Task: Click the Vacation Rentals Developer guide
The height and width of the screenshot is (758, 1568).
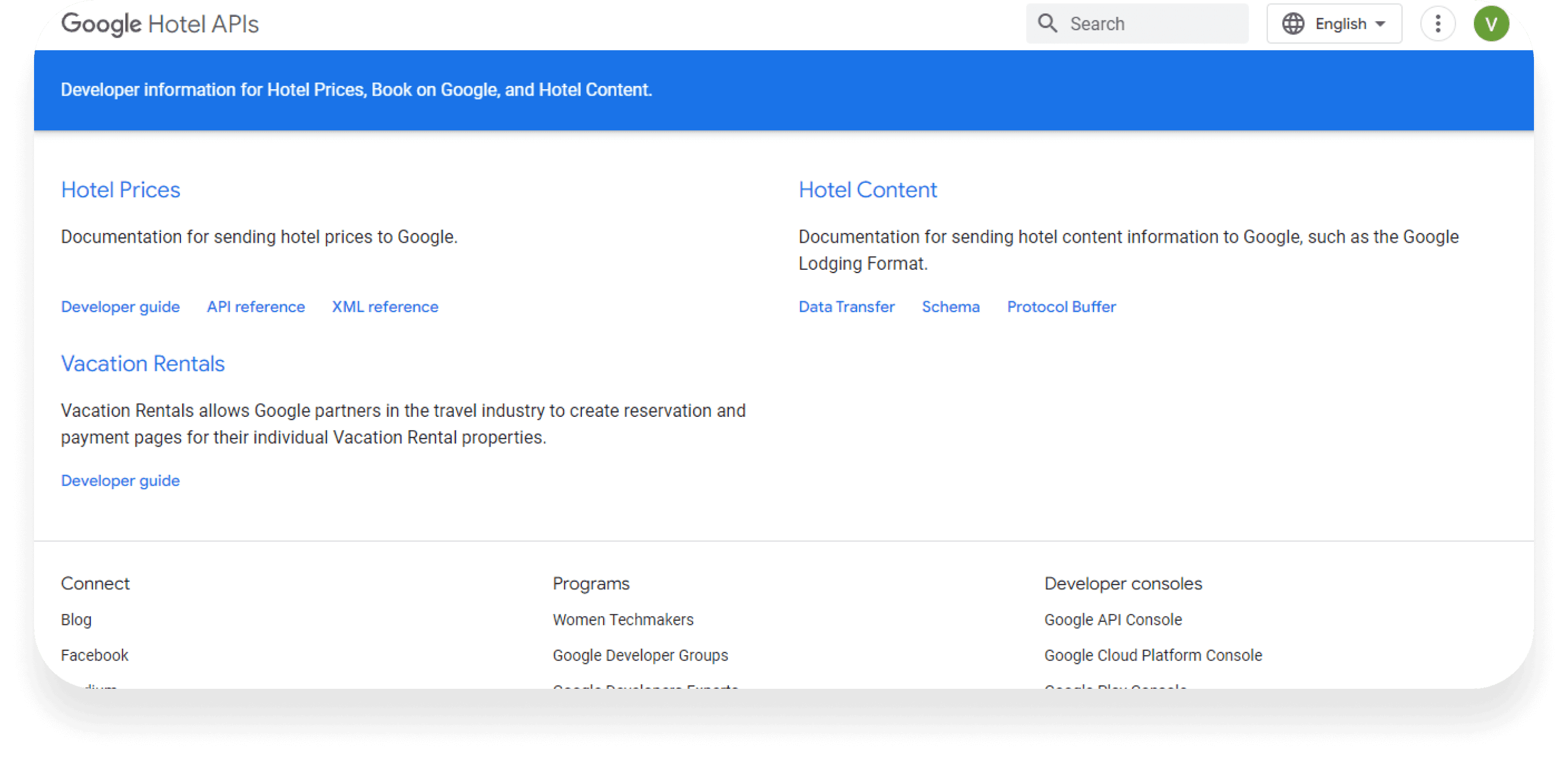Action: click(x=120, y=480)
